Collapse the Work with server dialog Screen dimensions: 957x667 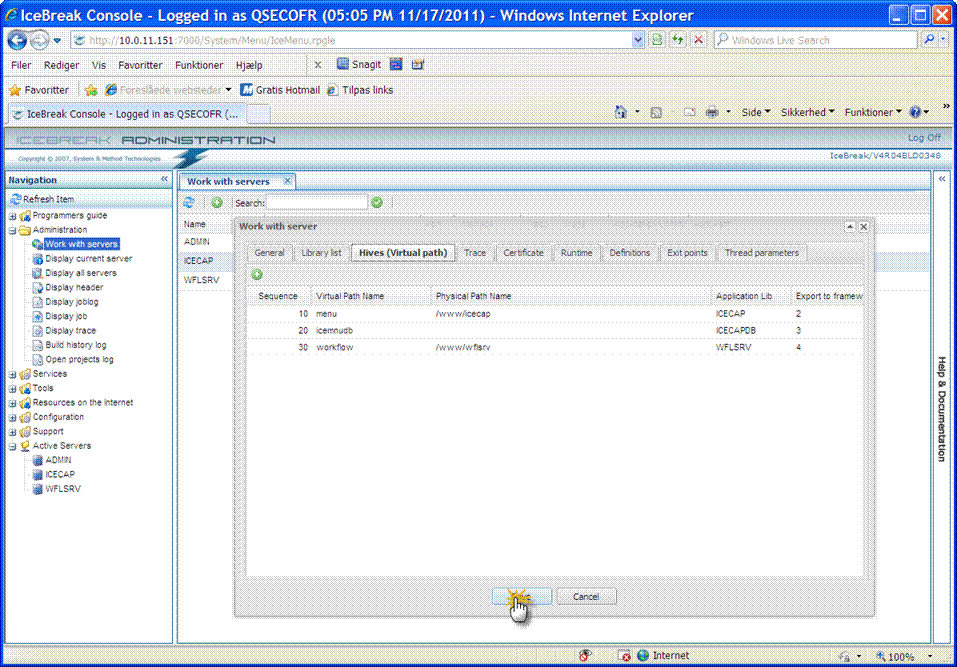pyautogui.click(x=850, y=226)
